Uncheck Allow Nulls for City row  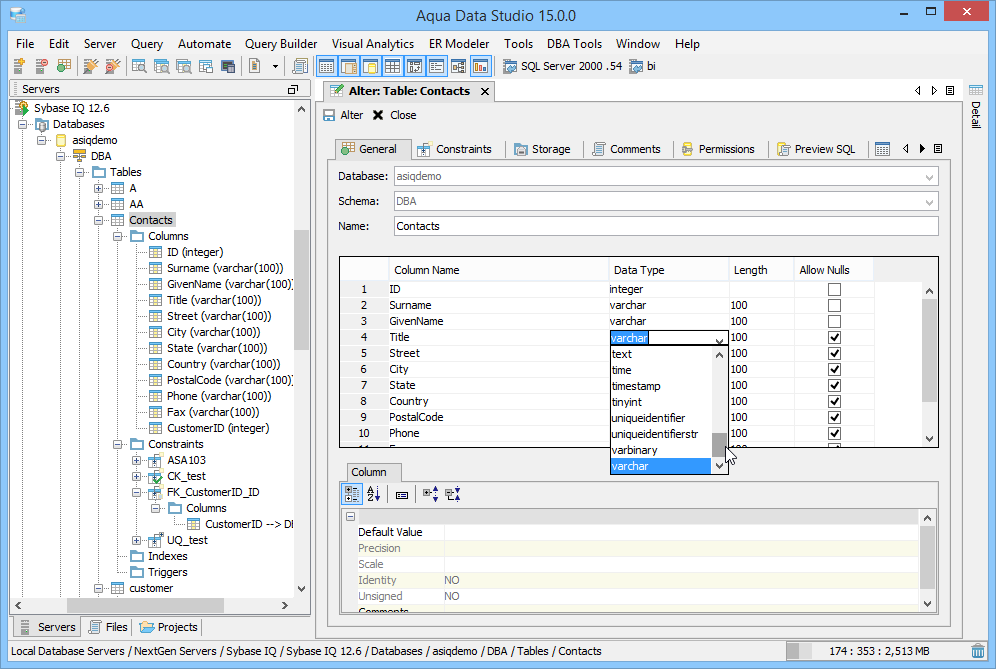(x=834, y=369)
